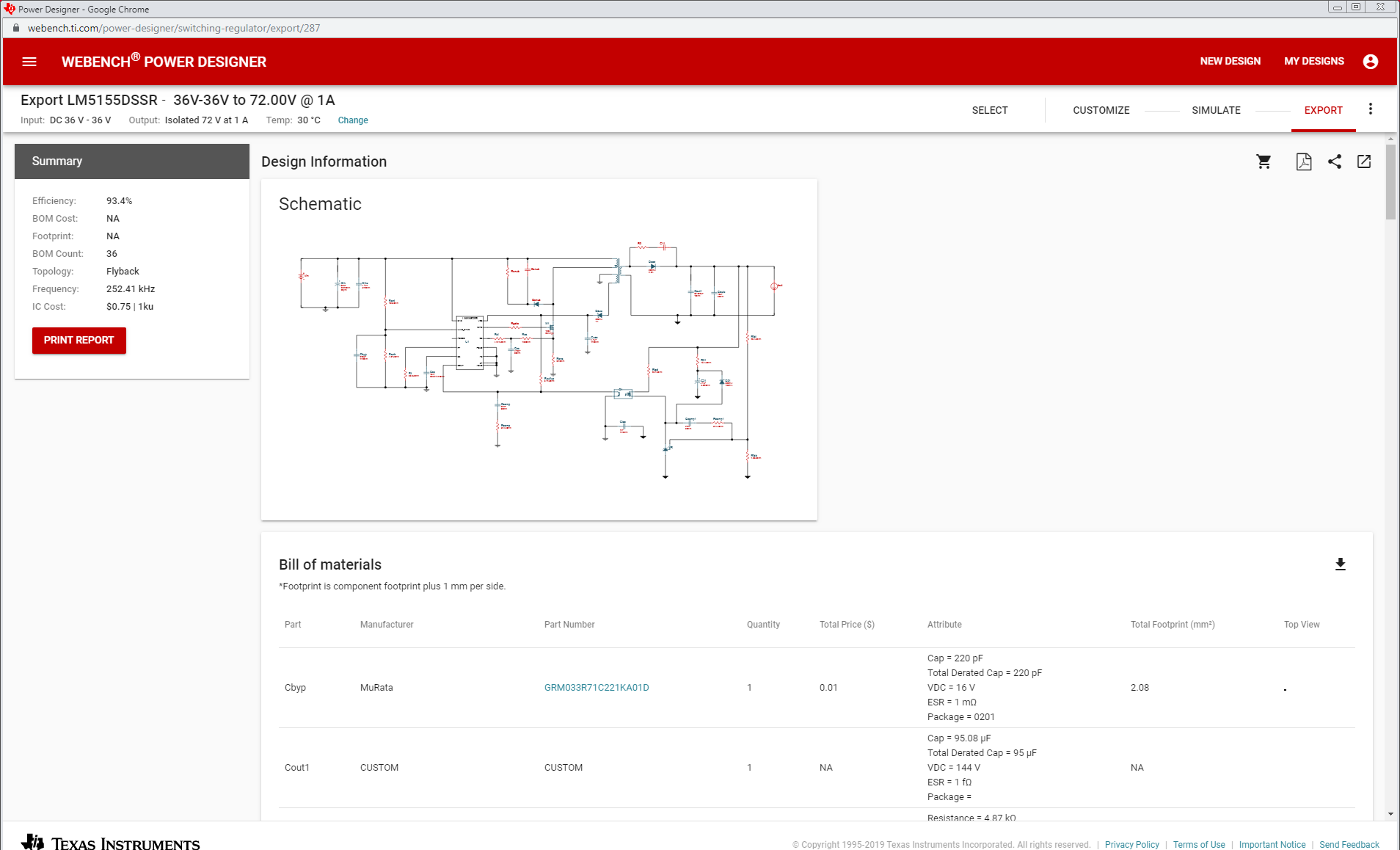
Task: Click the browser address bar URL
Action: [174, 28]
